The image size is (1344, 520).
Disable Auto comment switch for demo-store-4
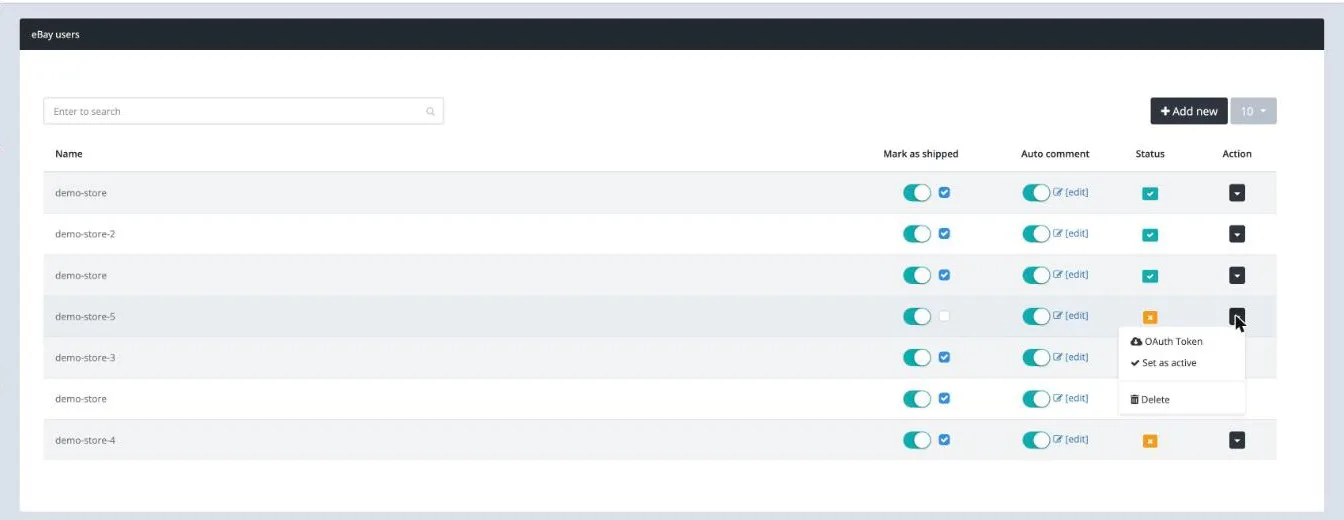pyautogui.click(x=1036, y=440)
